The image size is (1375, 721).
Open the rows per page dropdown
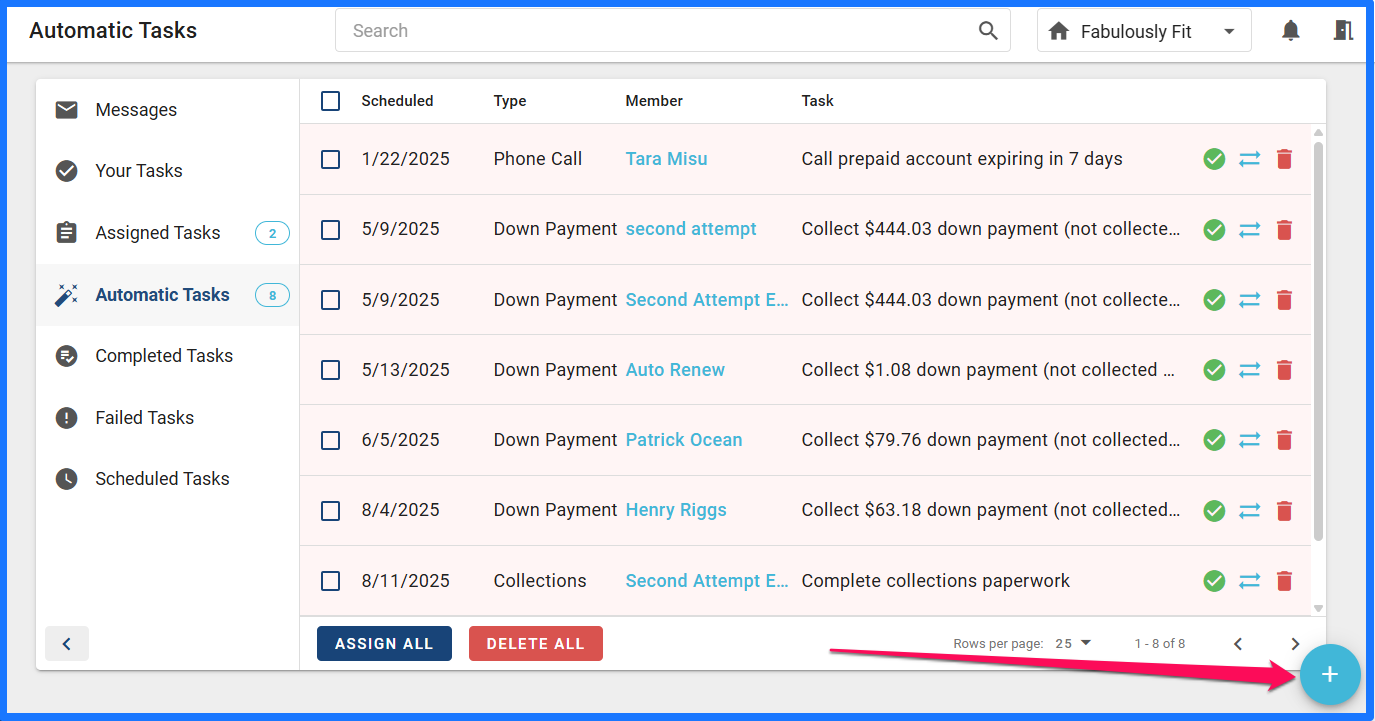click(x=1074, y=644)
